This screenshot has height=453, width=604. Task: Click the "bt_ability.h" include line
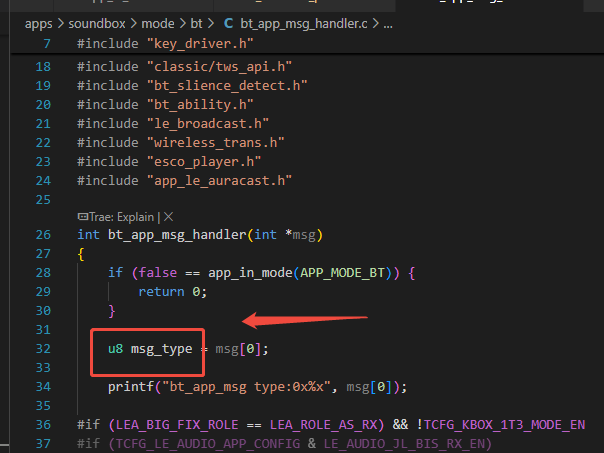click(x=165, y=104)
